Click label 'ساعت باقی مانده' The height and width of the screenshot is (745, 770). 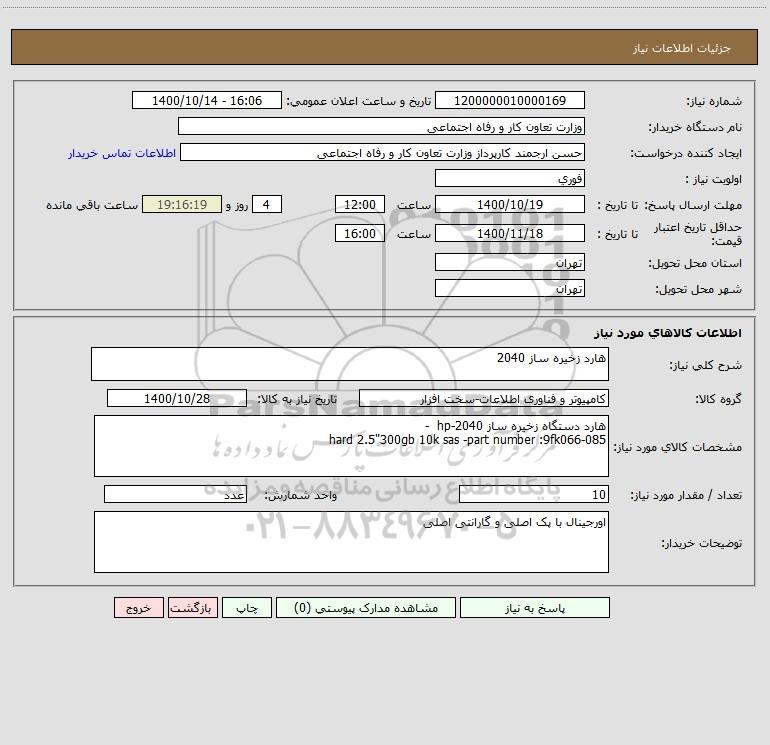pos(92,205)
